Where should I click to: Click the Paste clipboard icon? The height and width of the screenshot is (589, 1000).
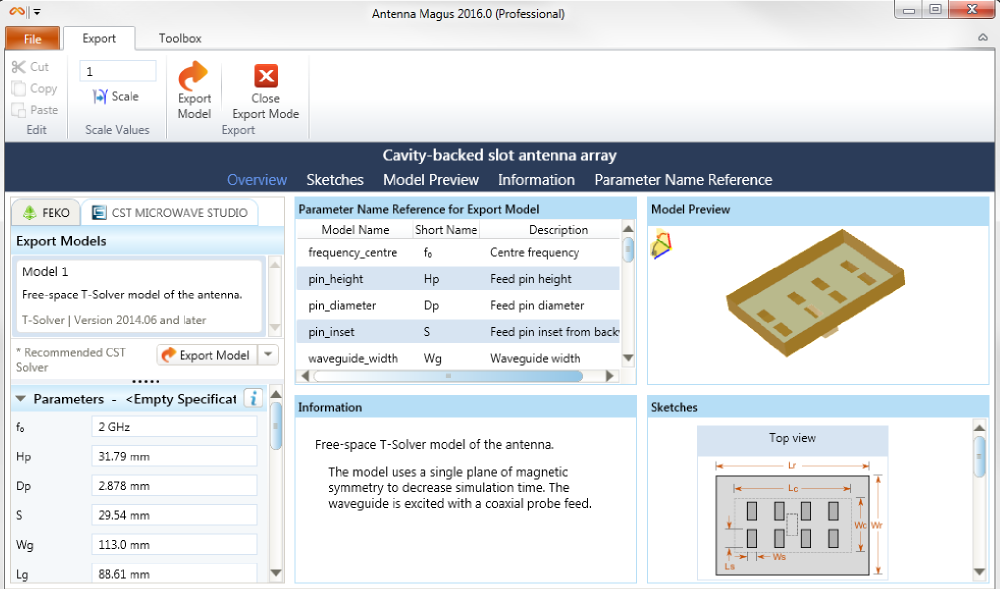[x=18, y=110]
